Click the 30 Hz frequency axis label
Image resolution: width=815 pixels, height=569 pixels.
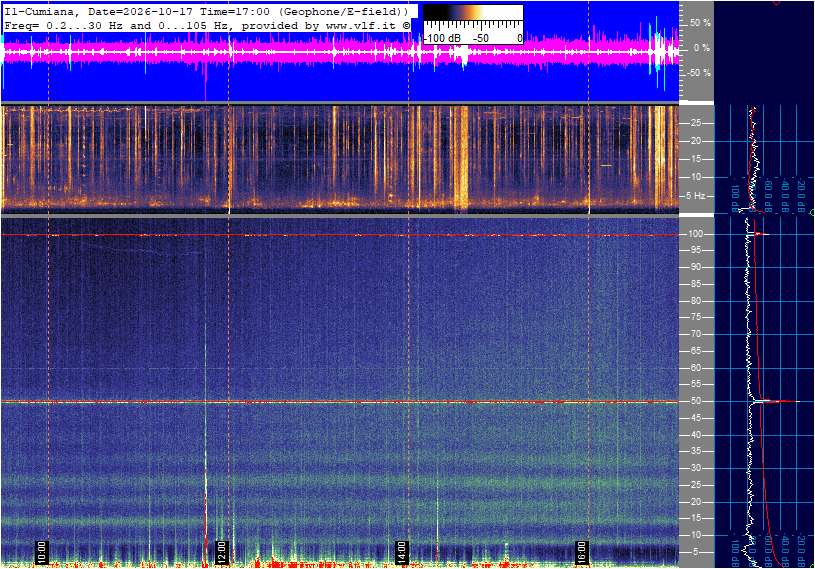click(695, 468)
